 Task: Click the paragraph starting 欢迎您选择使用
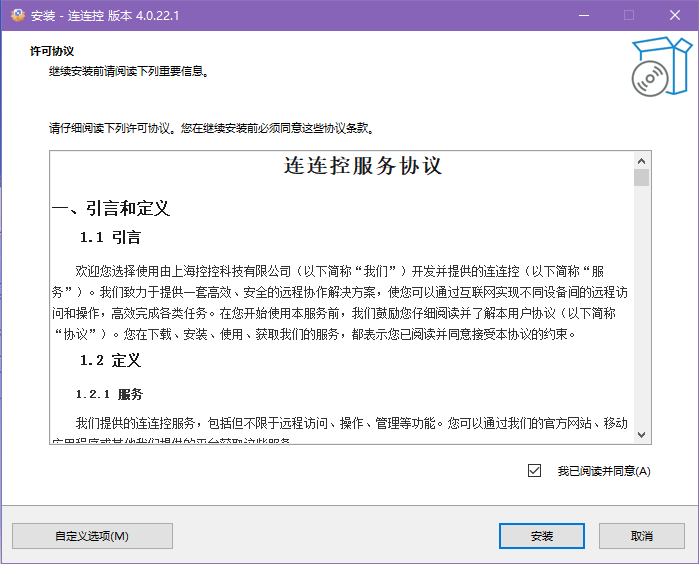click(x=340, y=303)
